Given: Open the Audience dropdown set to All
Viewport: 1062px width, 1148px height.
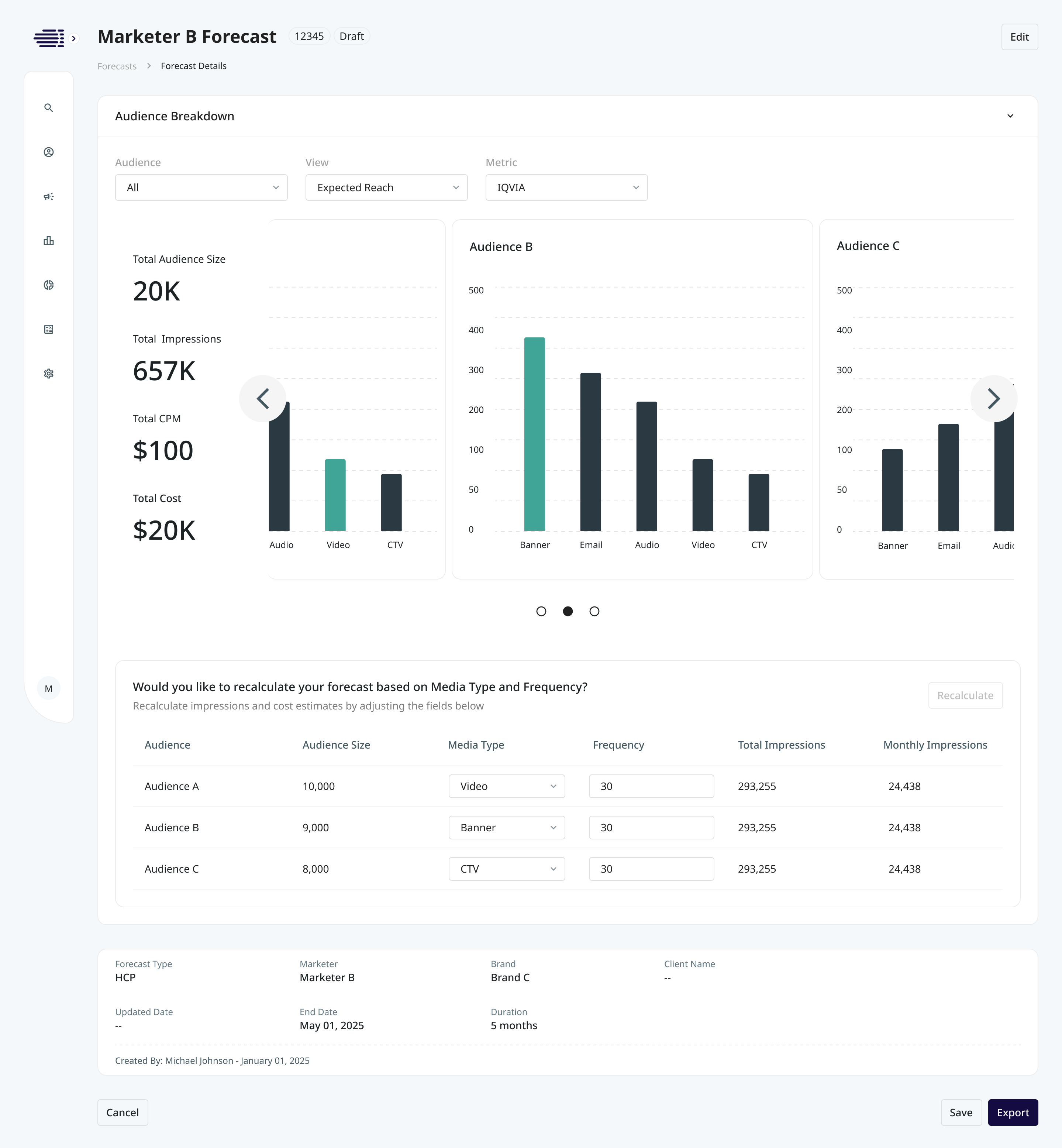Looking at the screenshot, I should (x=201, y=188).
